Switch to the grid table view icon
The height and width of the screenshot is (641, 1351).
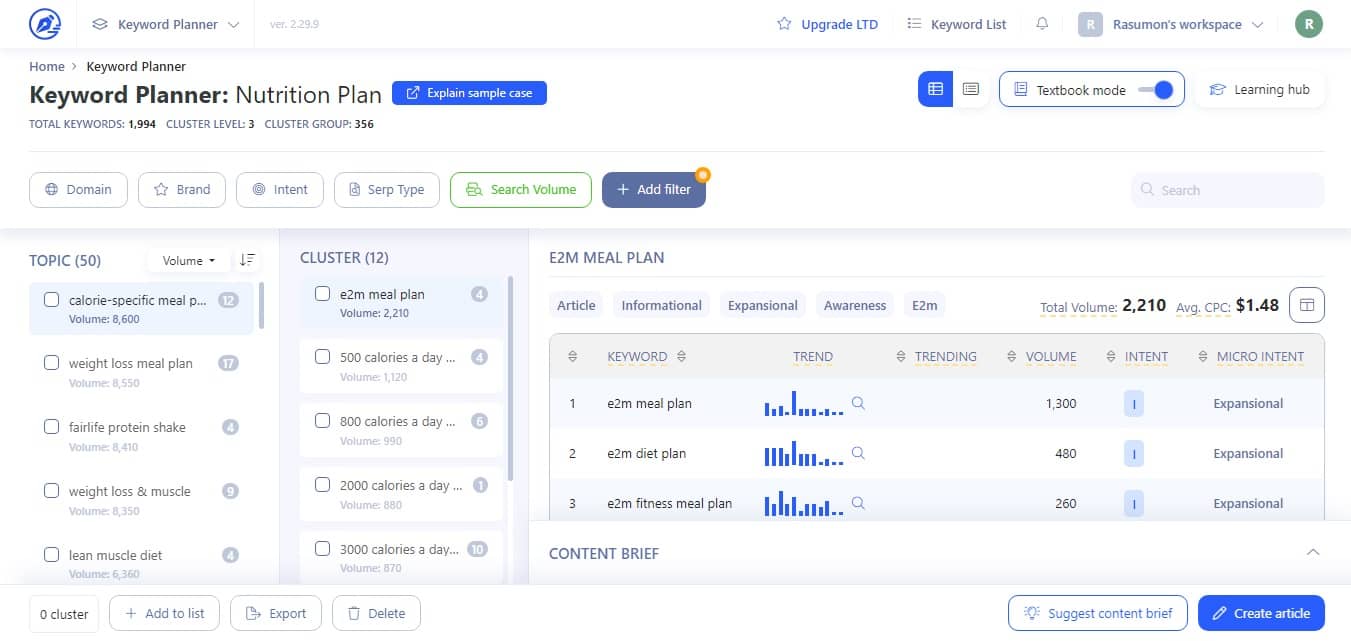935,89
